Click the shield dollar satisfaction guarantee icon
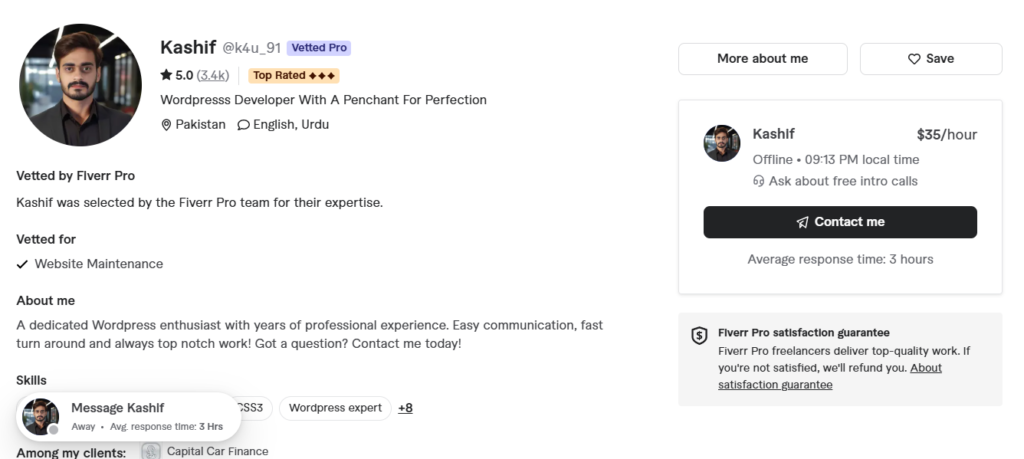The width and height of the screenshot is (1024, 459). [x=699, y=336]
